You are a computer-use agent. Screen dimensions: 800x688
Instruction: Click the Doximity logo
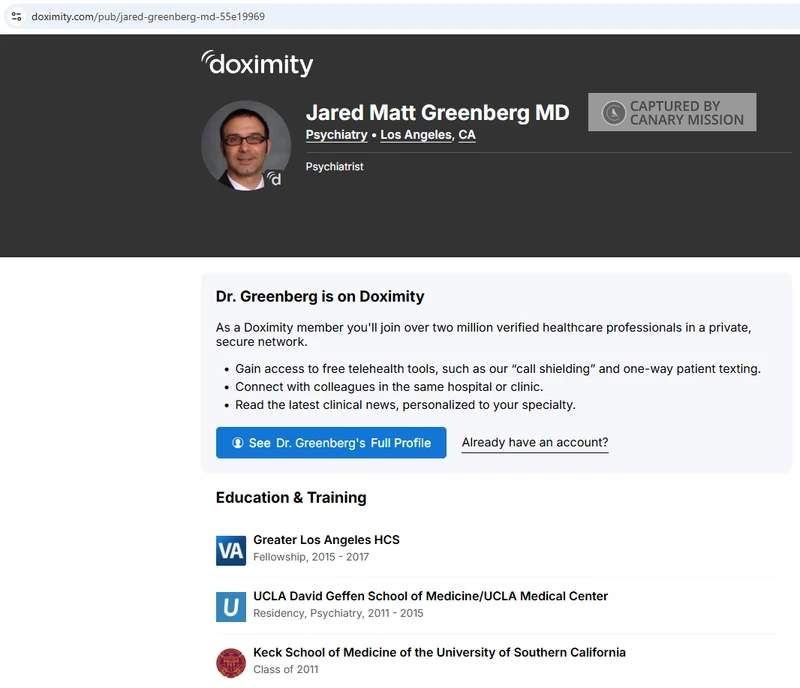257,64
